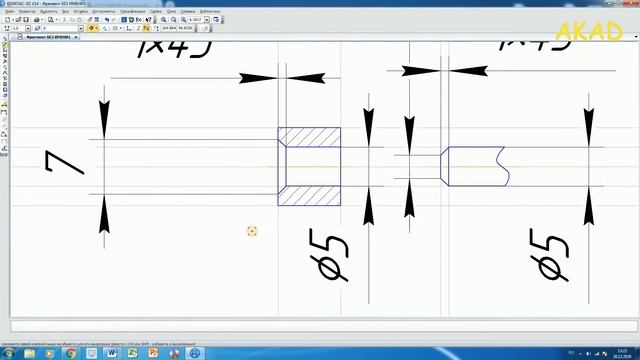Click the Print icon in toolbar
The width and height of the screenshot is (640, 360).
click(x=36, y=20)
